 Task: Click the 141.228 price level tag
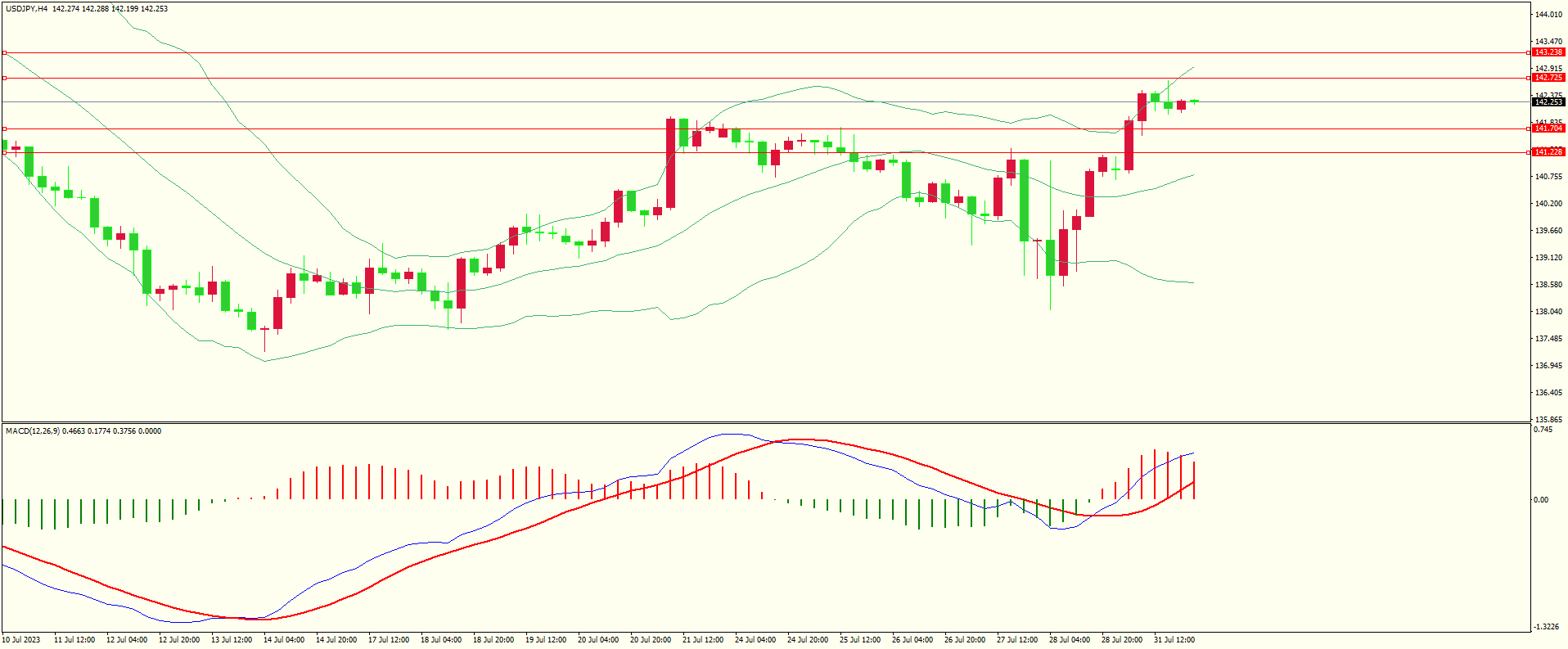[x=1548, y=152]
